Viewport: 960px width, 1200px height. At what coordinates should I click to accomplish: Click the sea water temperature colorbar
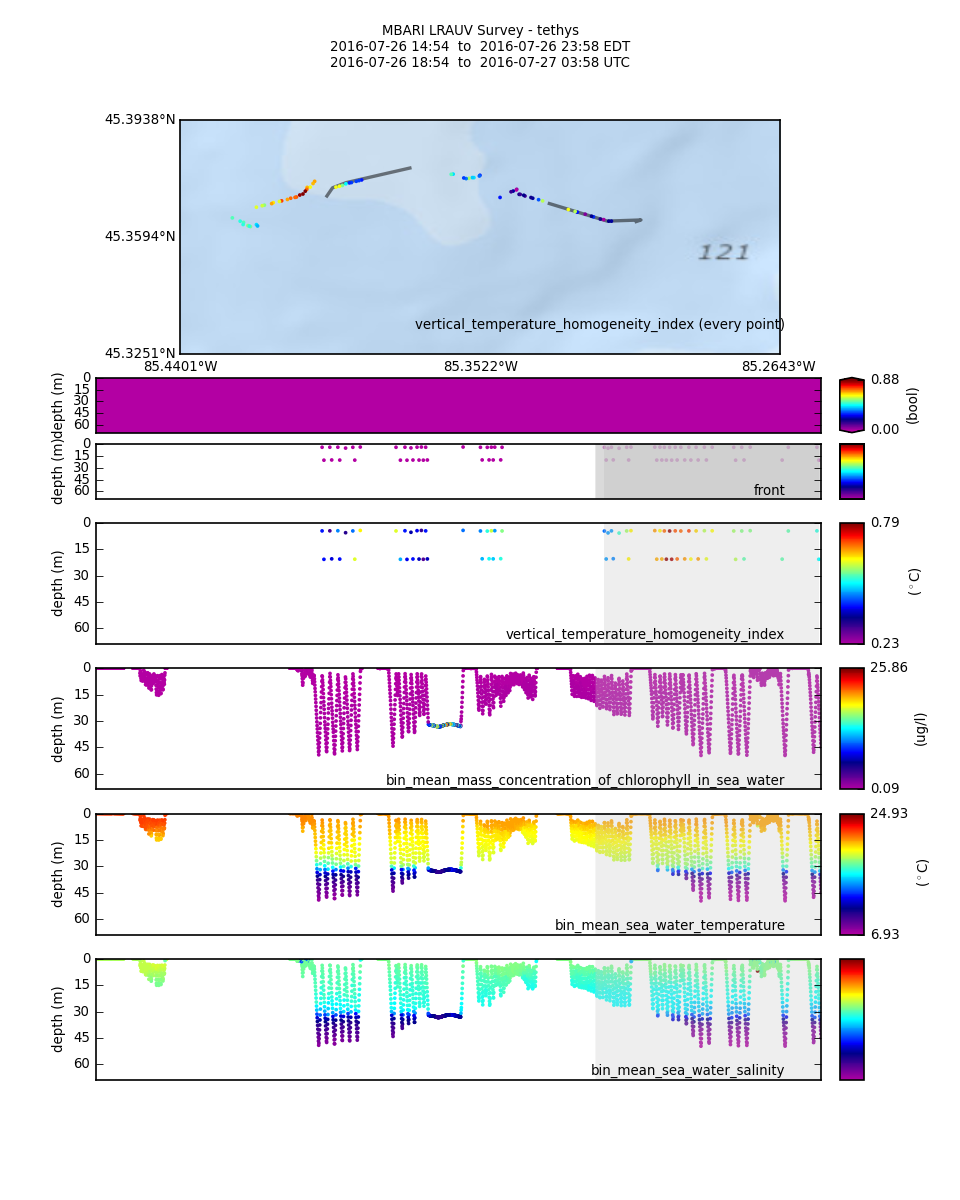click(x=851, y=873)
